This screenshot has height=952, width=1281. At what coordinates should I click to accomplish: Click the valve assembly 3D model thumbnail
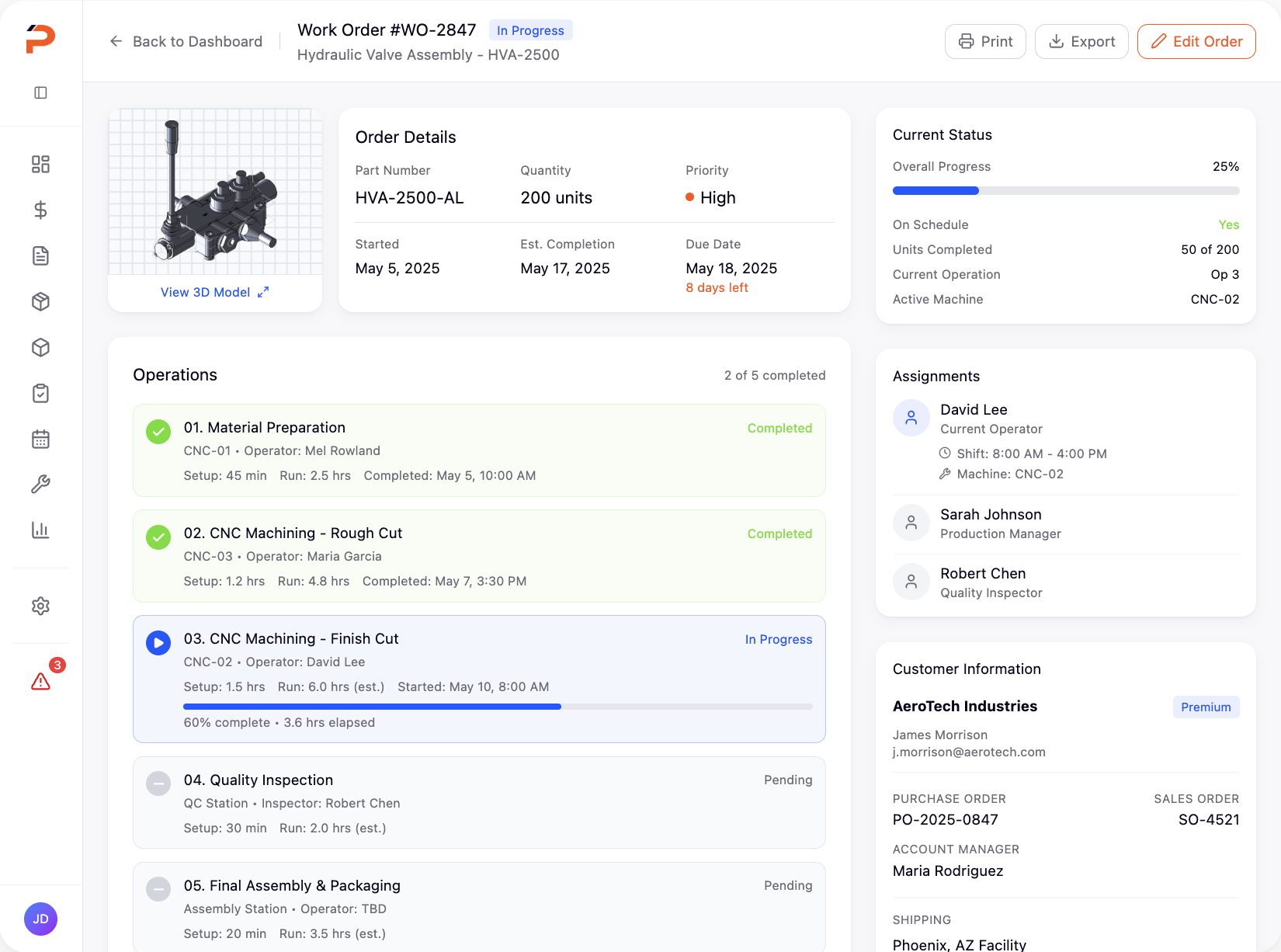(x=215, y=192)
